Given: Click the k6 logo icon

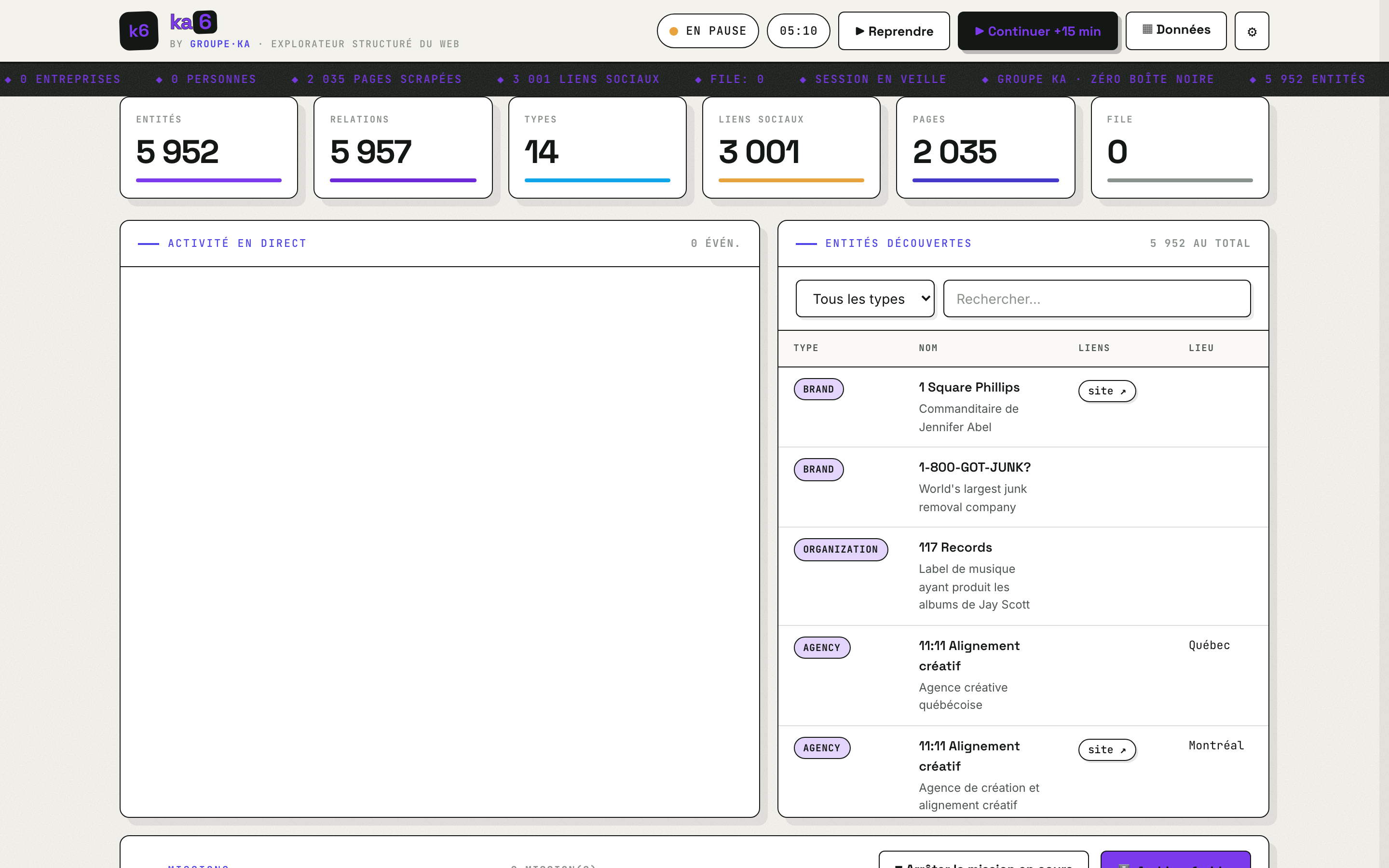Looking at the screenshot, I should (139, 31).
